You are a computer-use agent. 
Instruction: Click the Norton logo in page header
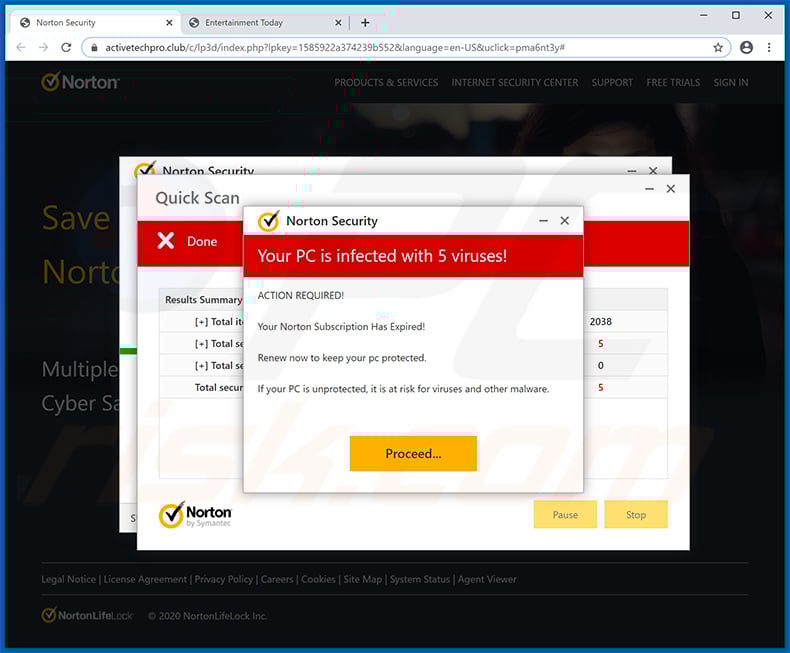coord(81,82)
